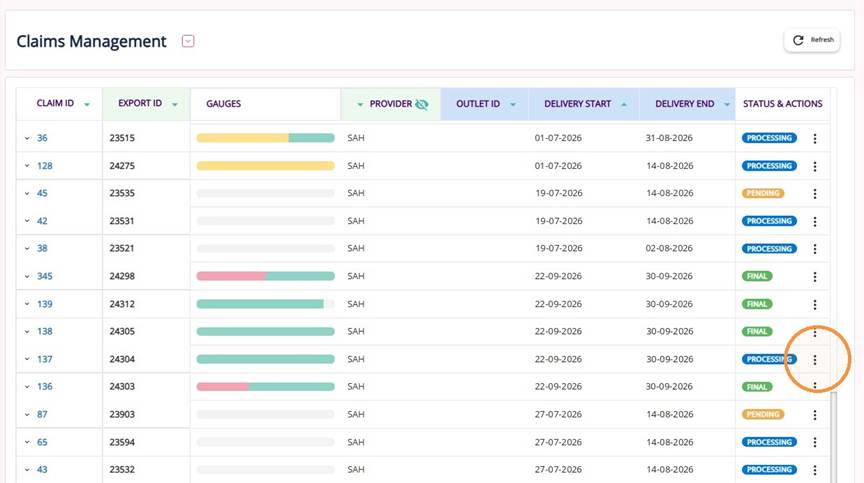Toggle the Provider column visibility eye icon
Screen dimensions: 864x483
[422, 104]
